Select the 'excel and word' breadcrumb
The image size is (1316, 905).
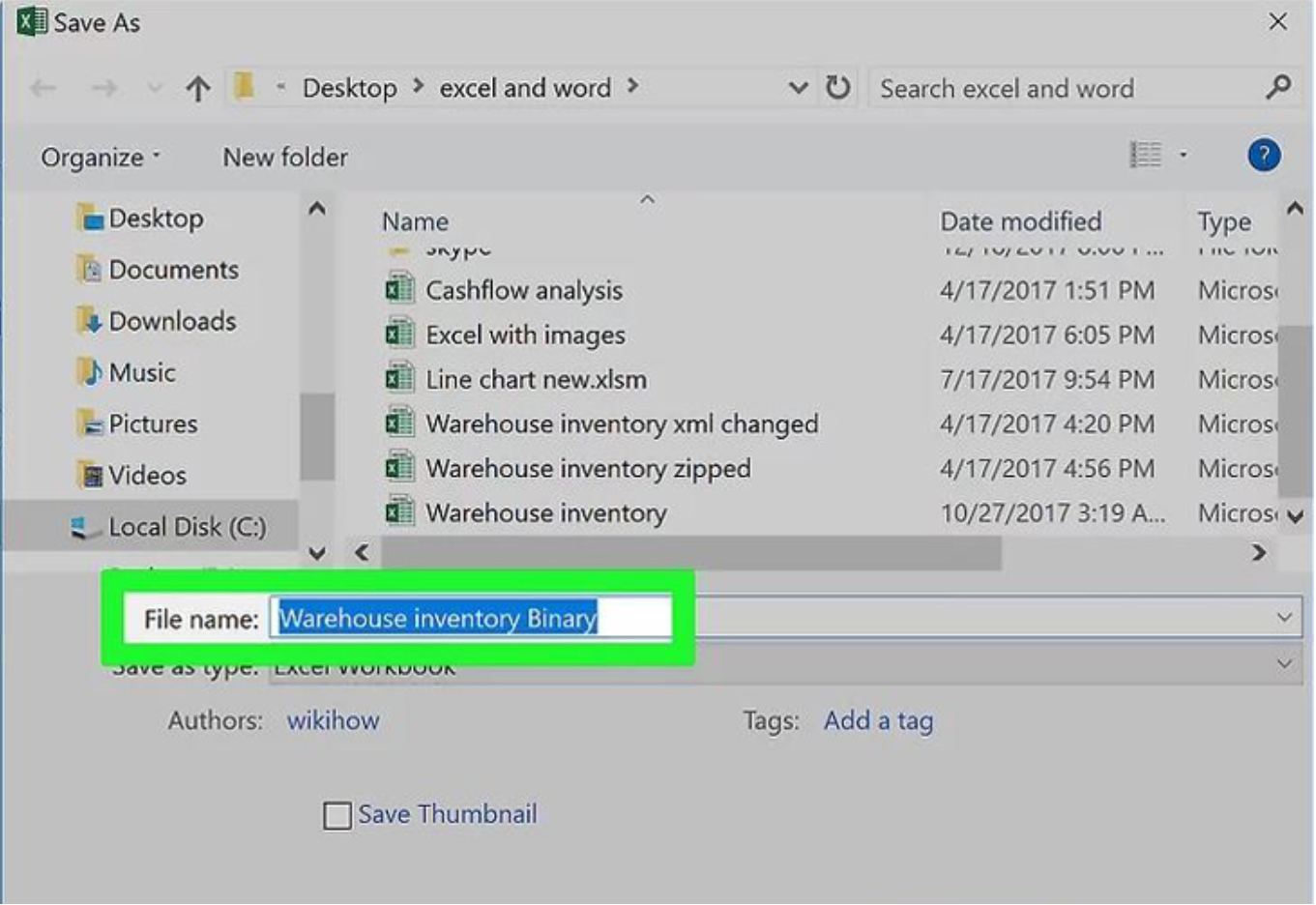click(x=525, y=88)
